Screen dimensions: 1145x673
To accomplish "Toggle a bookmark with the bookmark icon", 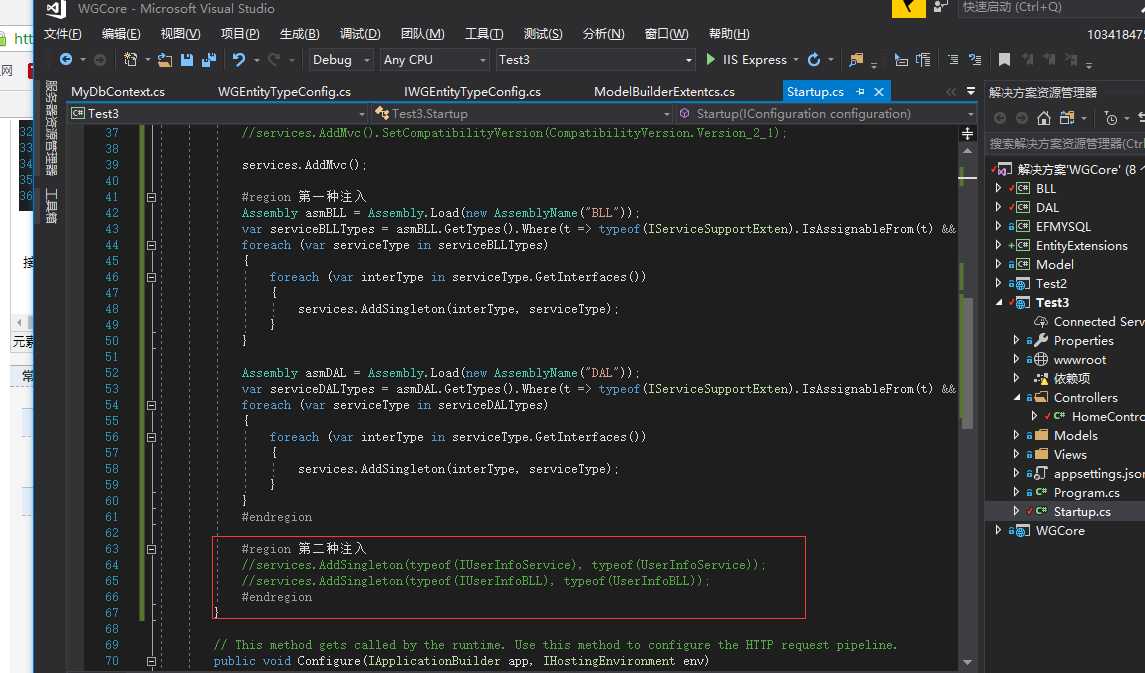I will (1005, 59).
